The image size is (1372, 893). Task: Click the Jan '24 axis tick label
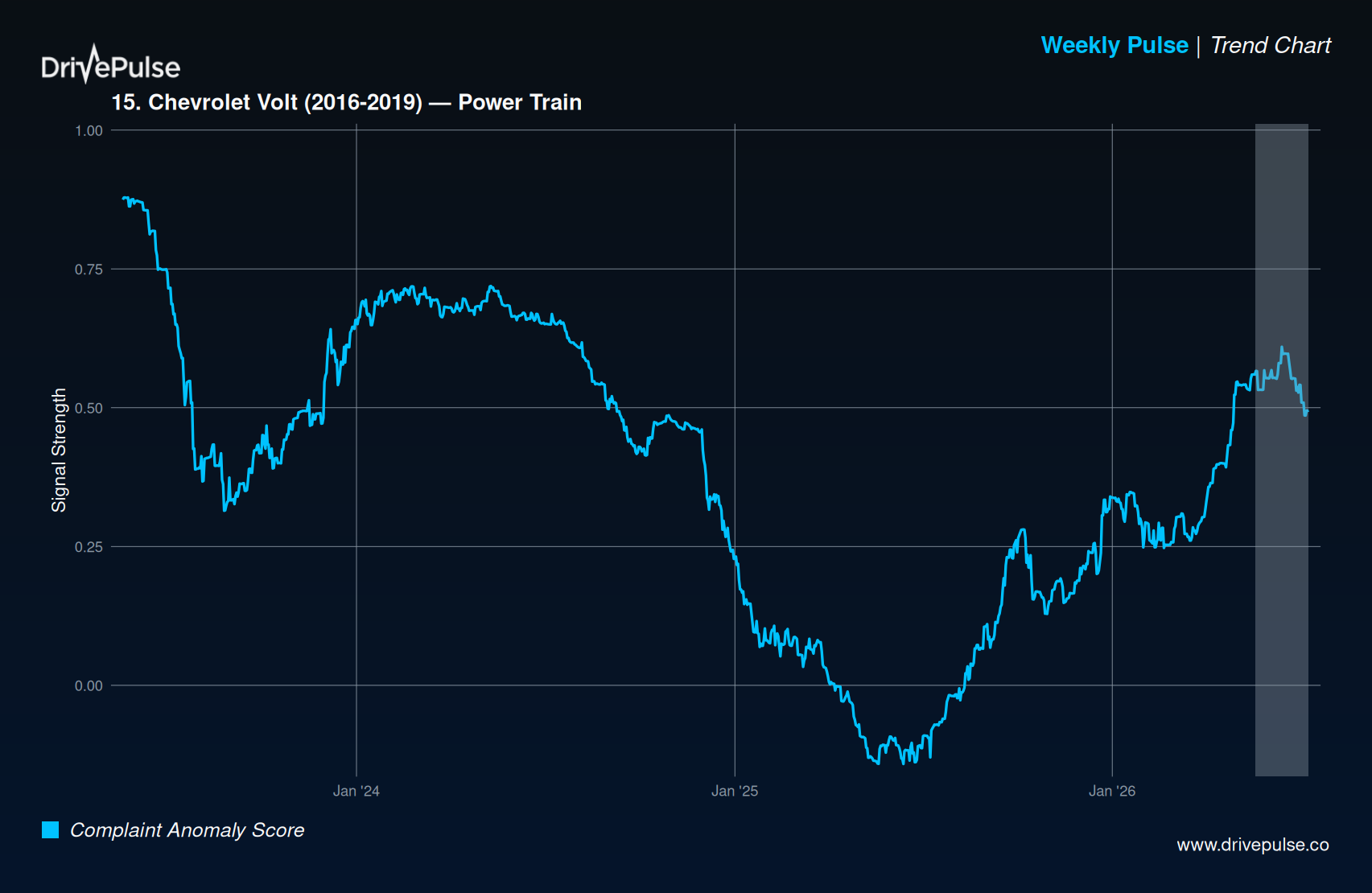tap(356, 791)
